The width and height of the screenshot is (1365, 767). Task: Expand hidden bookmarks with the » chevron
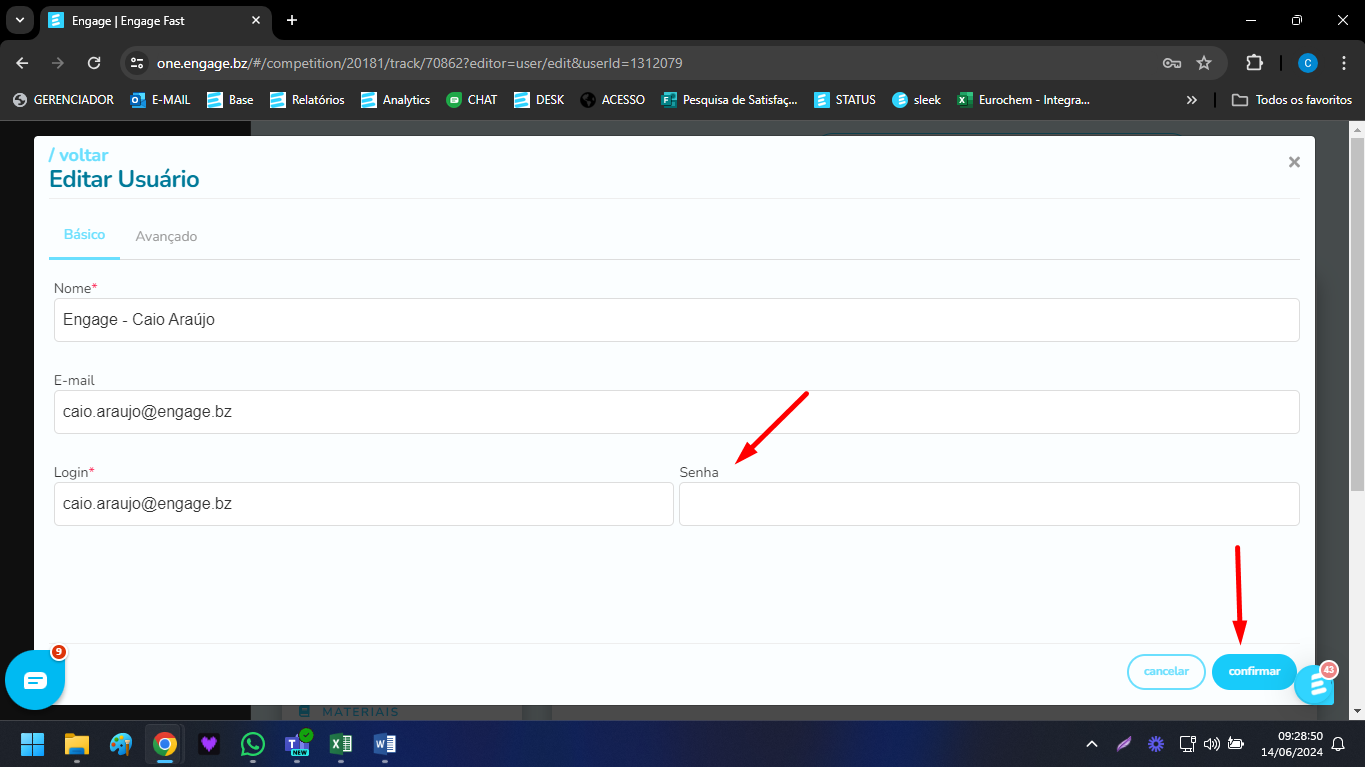[1192, 100]
